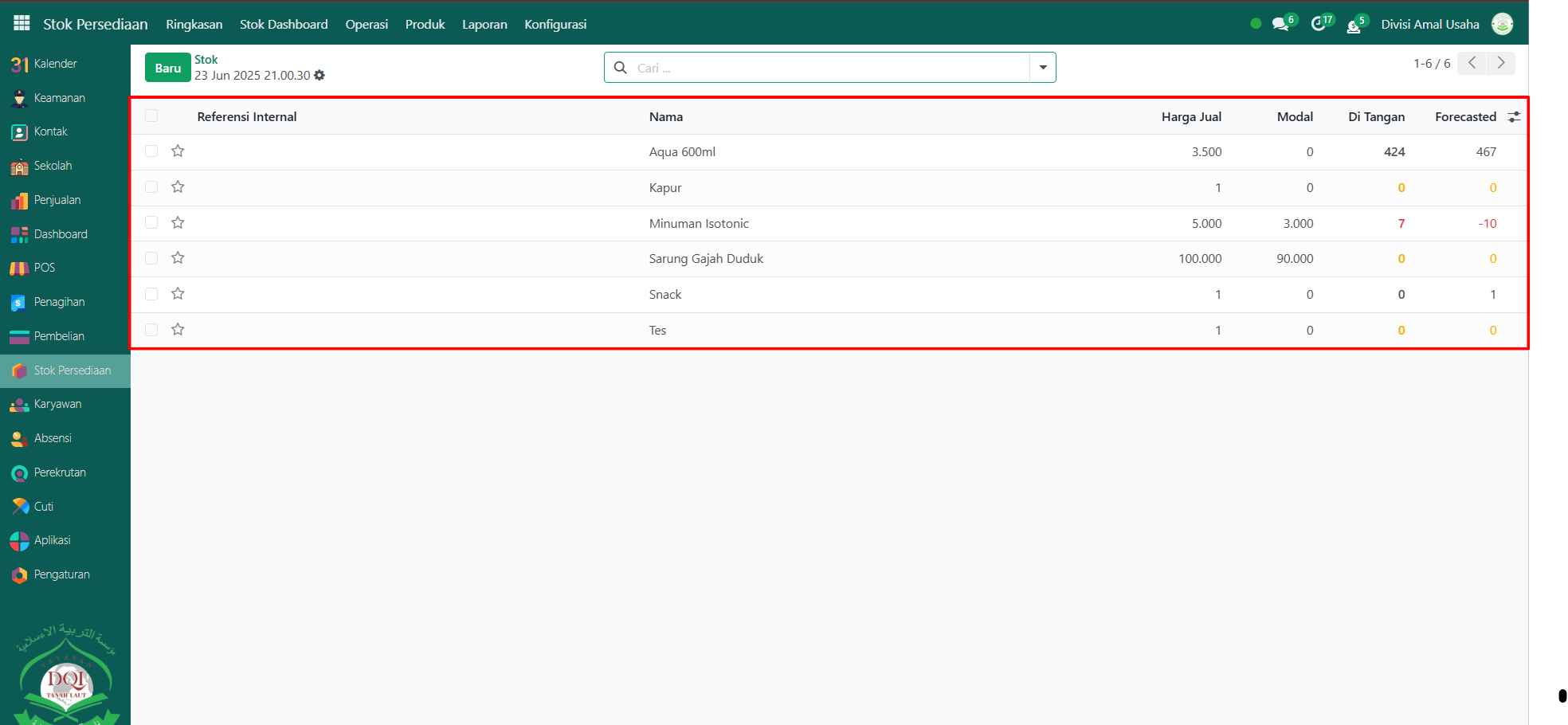The width and height of the screenshot is (1568, 725).
Task: Click the gear icon beside the date
Action: pyautogui.click(x=319, y=76)
